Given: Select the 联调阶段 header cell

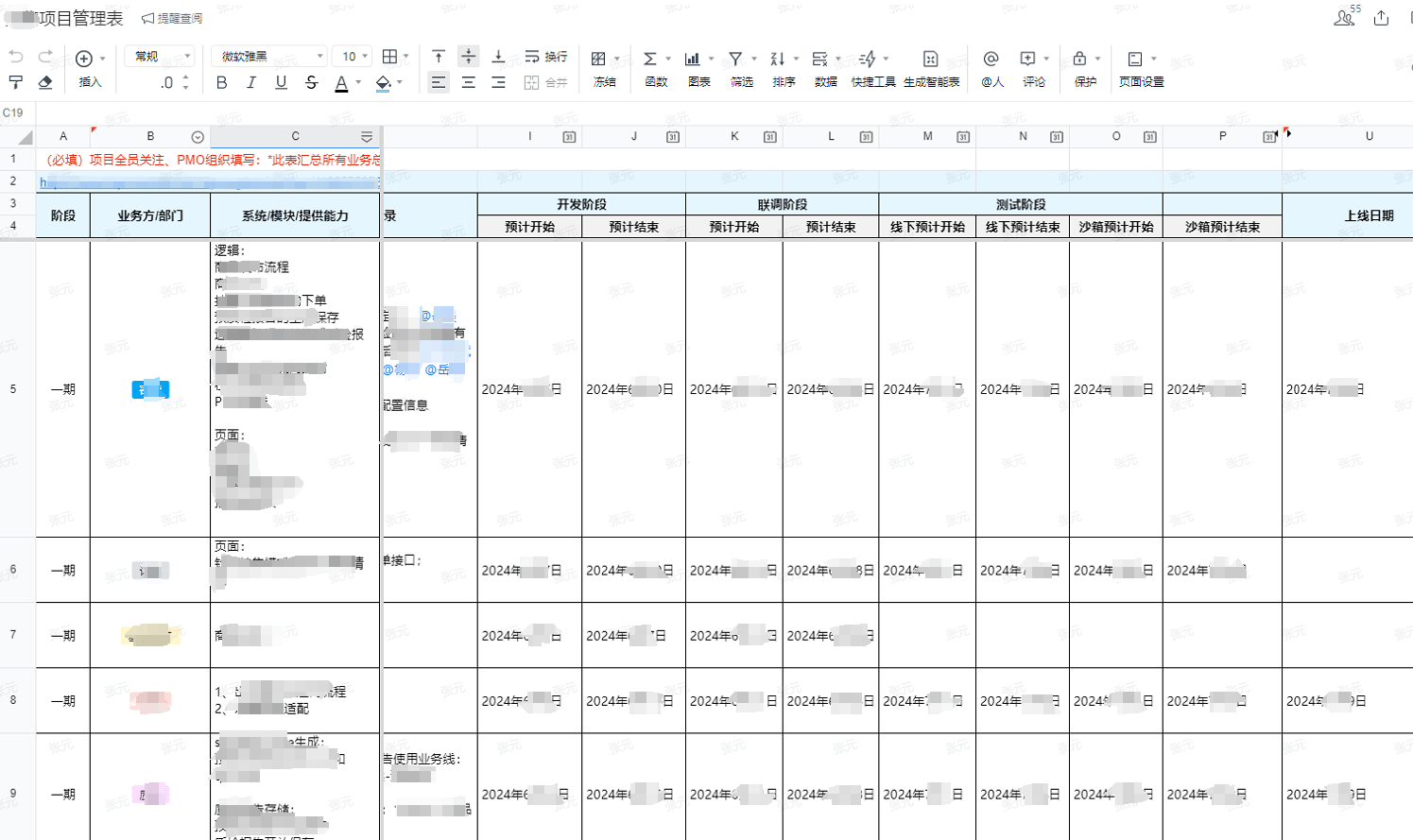Looking at the screenshot, I should click(x=783, y=204).
